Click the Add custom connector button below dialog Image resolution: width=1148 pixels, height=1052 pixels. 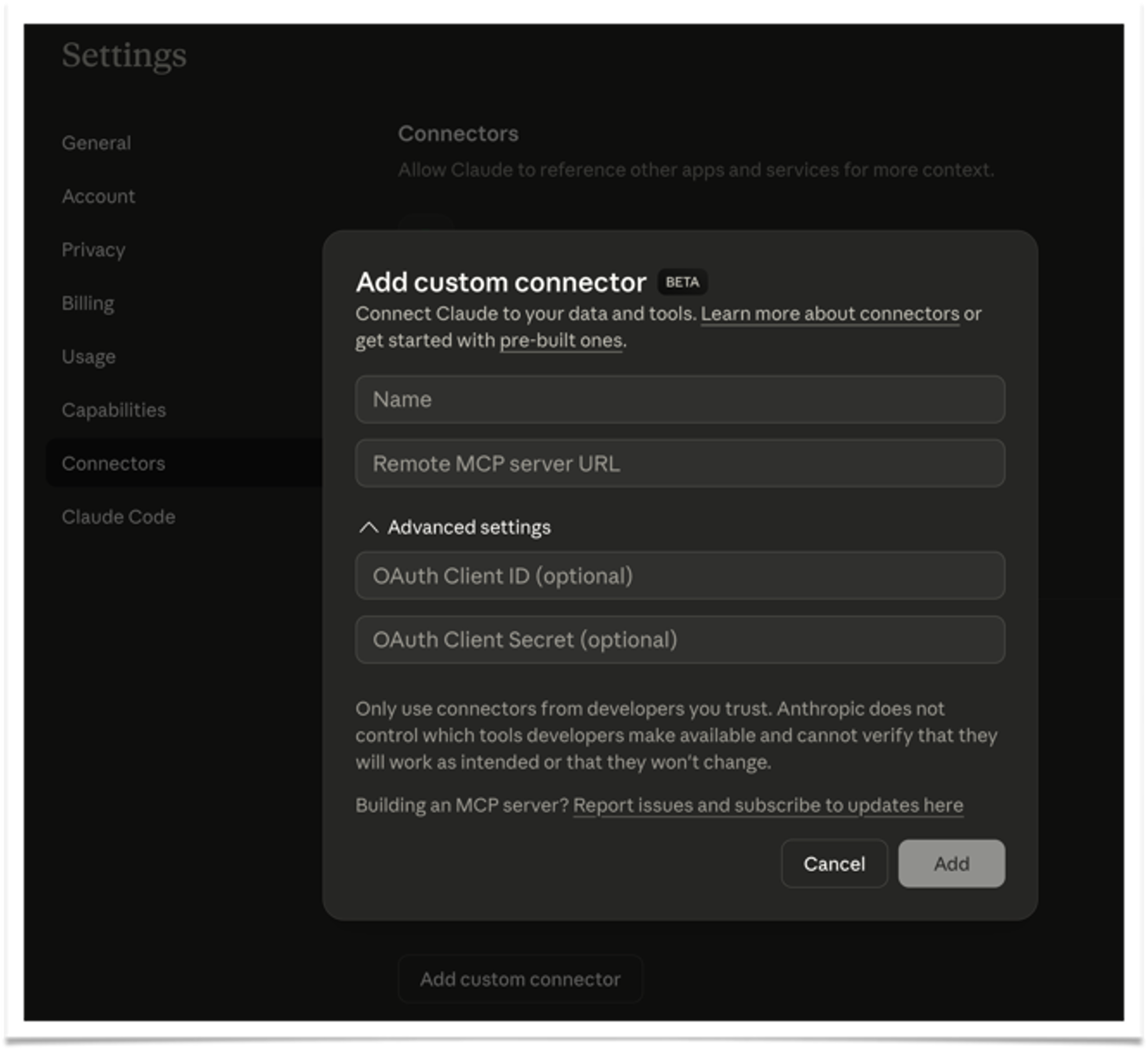(520, 979)
